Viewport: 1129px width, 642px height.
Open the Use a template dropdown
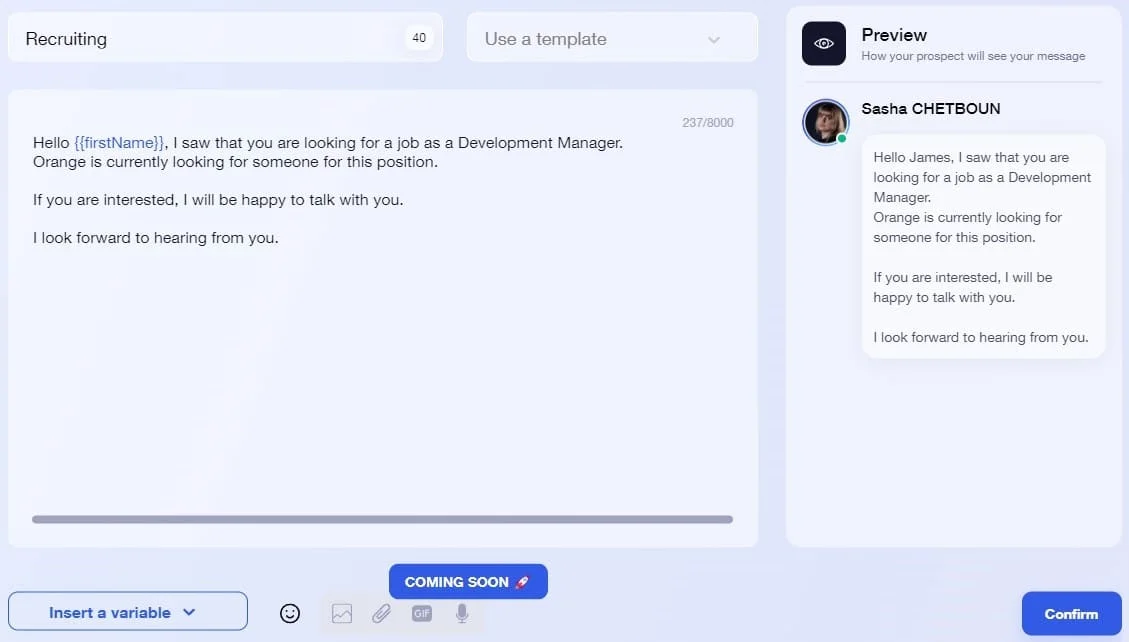pos(612,37)
